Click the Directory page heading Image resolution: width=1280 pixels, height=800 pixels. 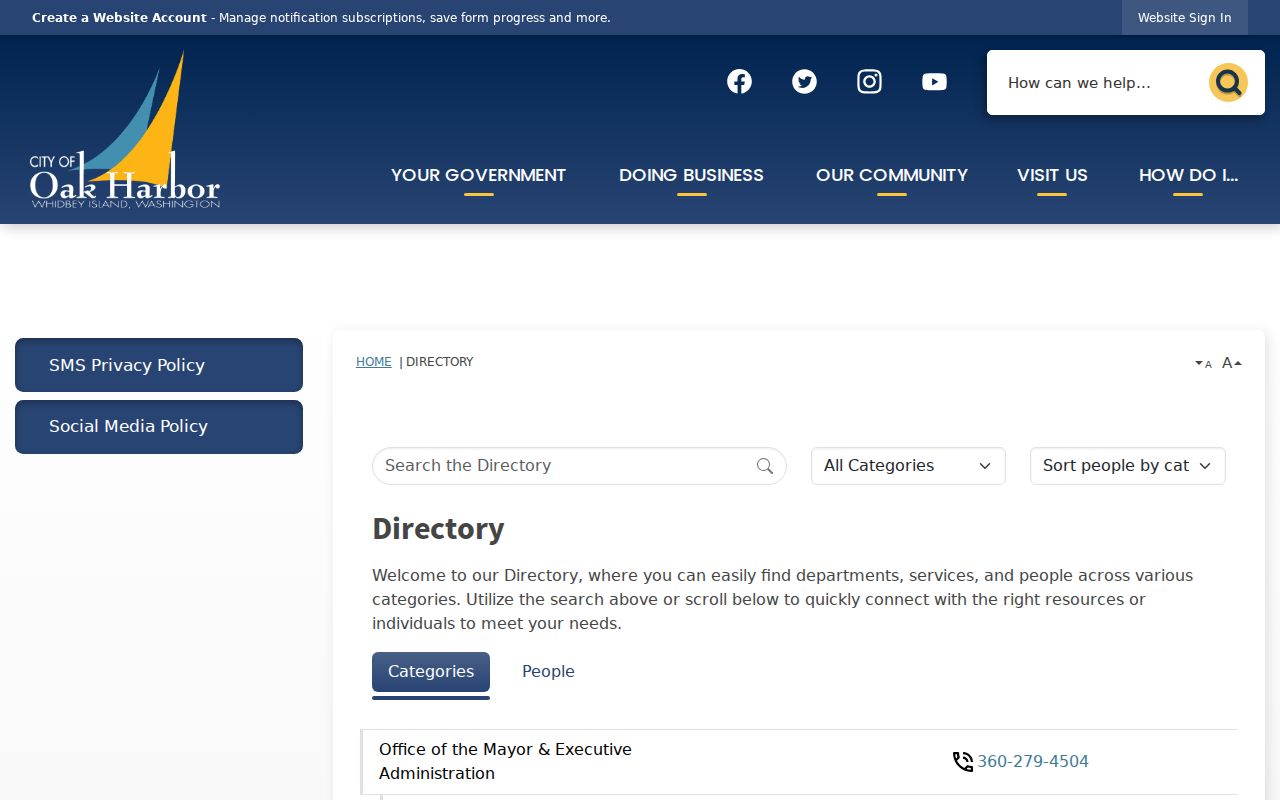point(438,529)
